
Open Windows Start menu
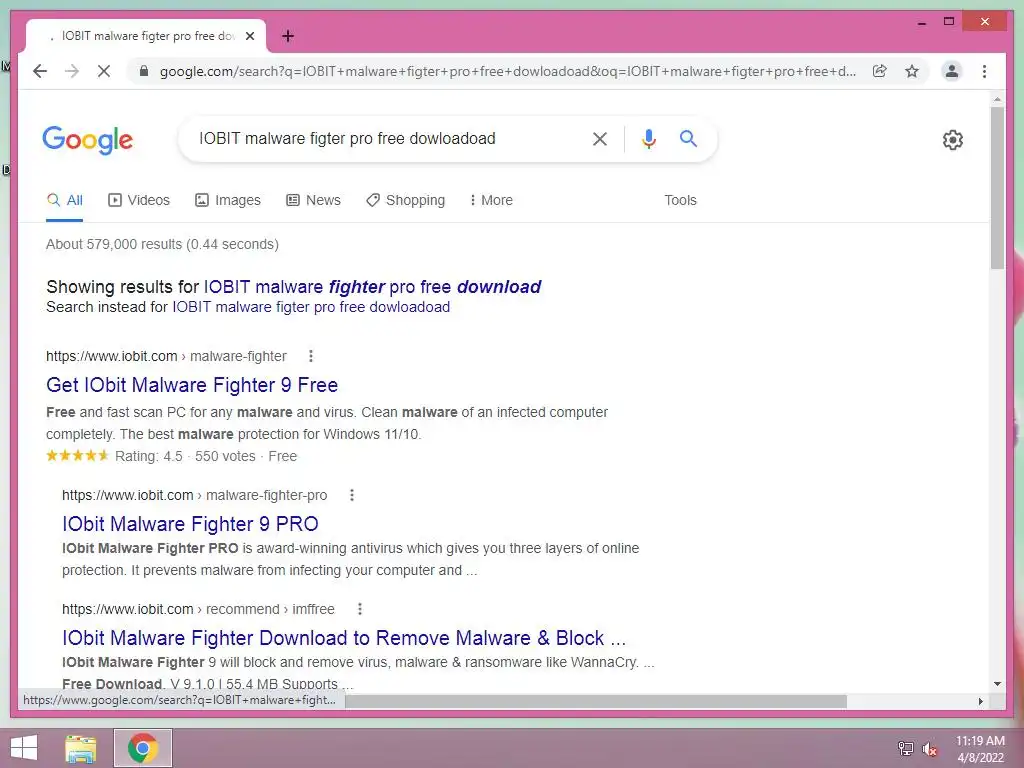(24, 748)
